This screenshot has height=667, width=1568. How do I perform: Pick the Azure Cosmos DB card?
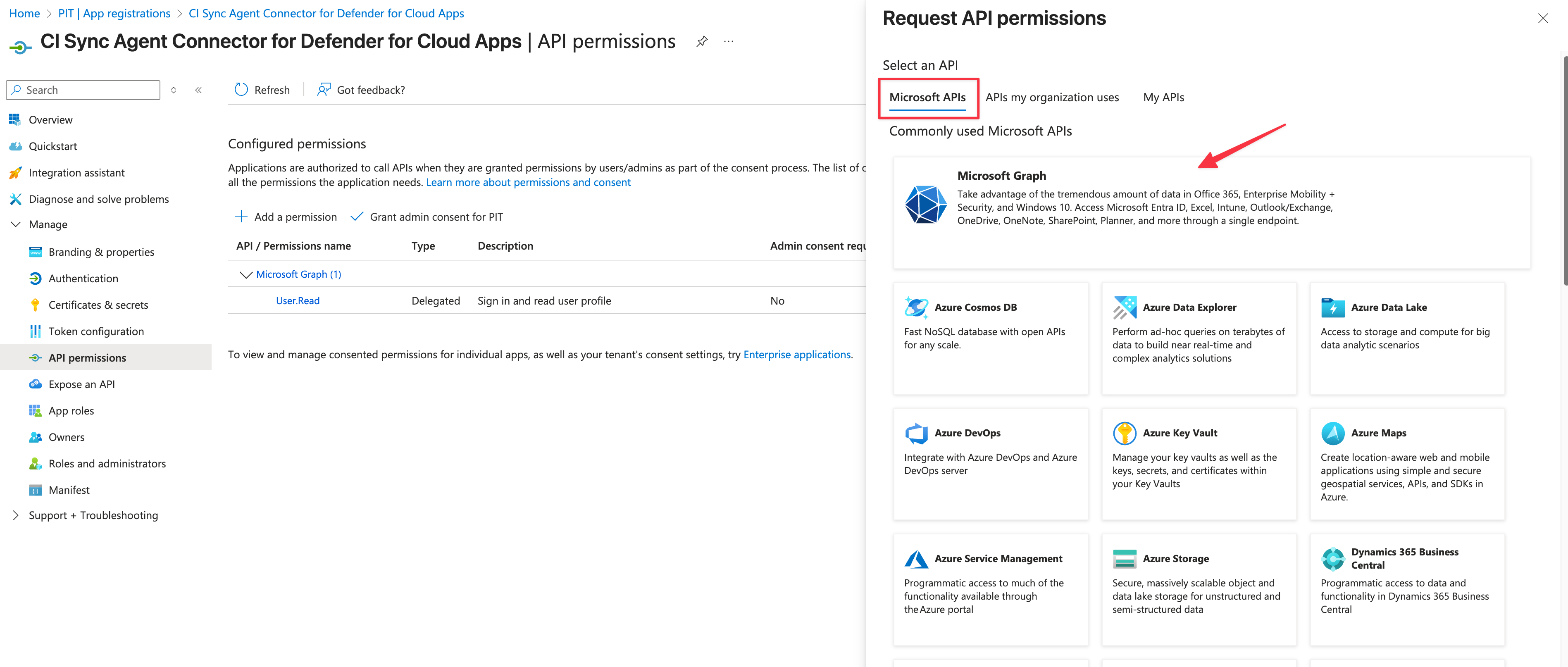pyautogui.click(x=990, y=338)
